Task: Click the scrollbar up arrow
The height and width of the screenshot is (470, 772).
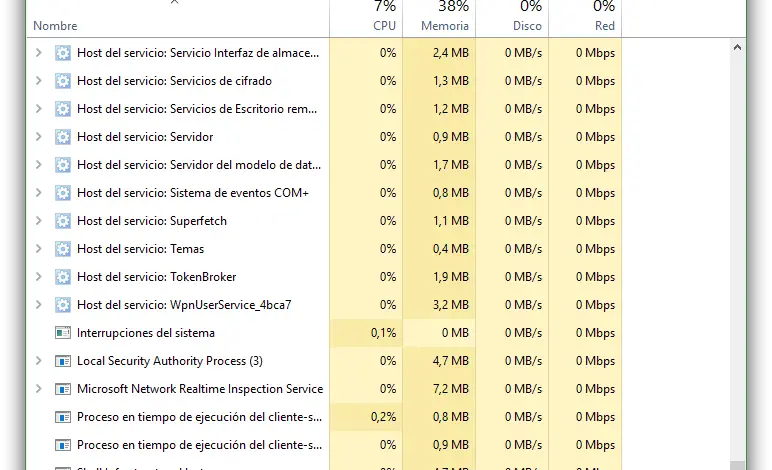Action: pyautogui.click(x=738, y=47)
